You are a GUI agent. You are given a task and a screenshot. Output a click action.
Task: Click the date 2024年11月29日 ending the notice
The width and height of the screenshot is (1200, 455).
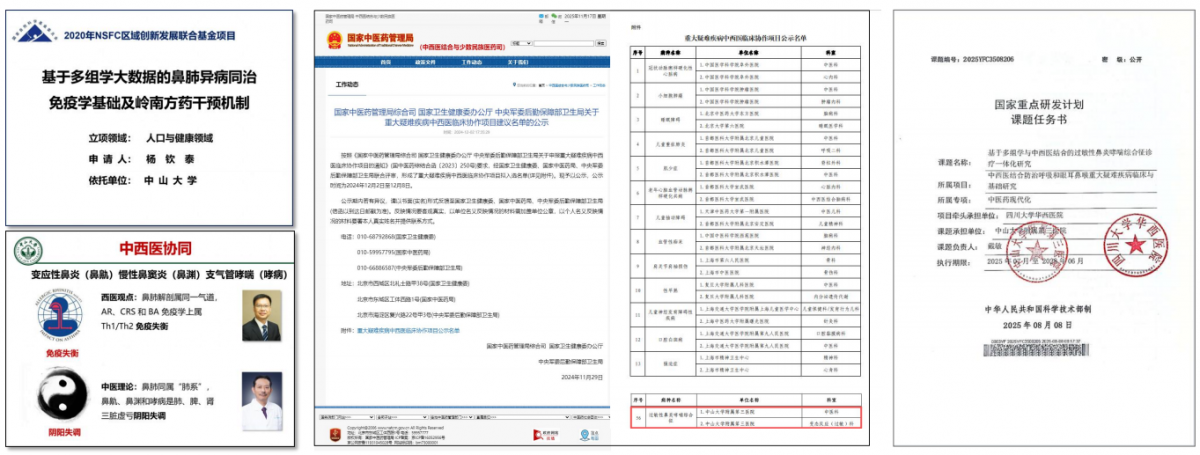click(x=582, y=377)
